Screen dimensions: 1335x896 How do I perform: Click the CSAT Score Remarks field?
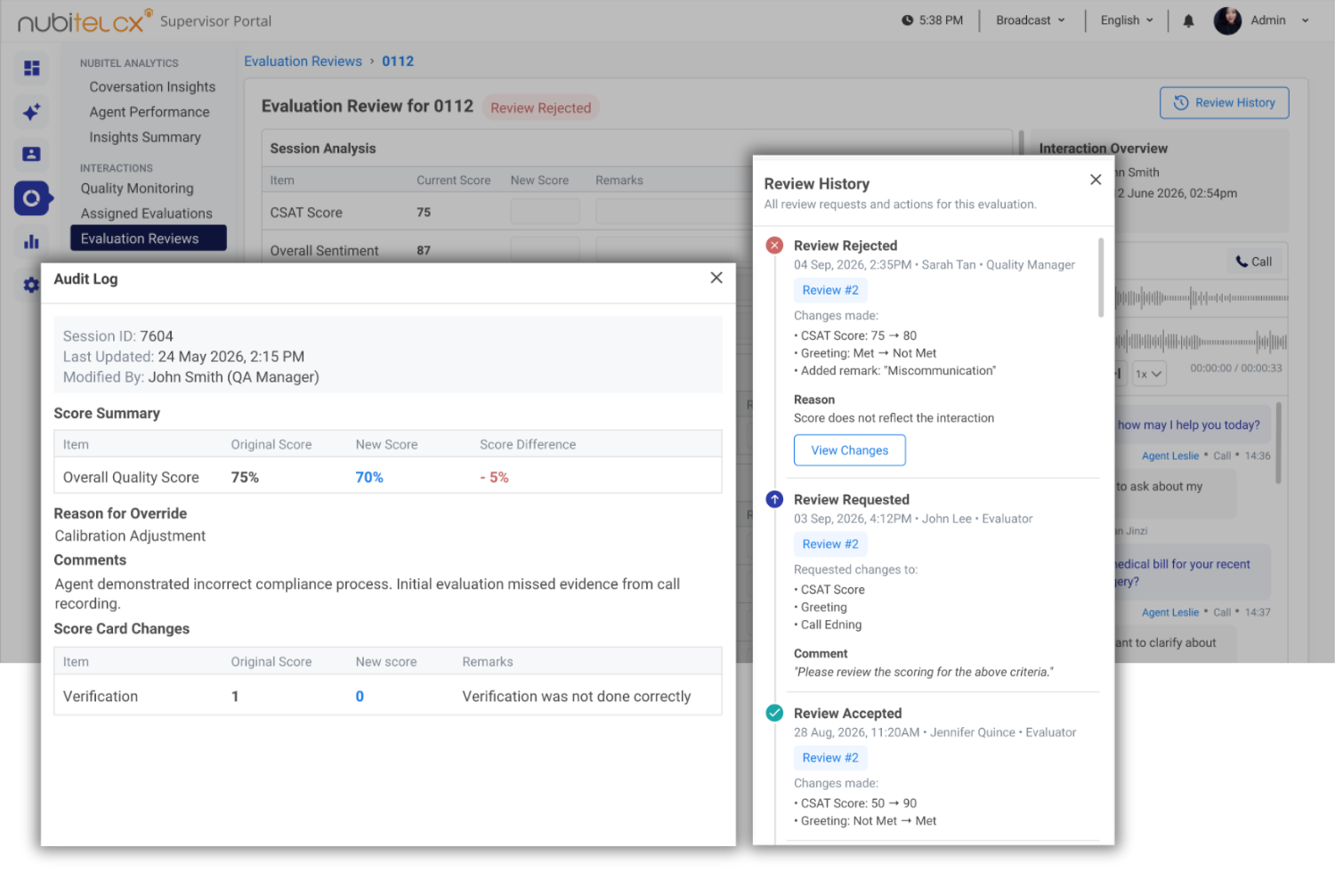(674, 212)
